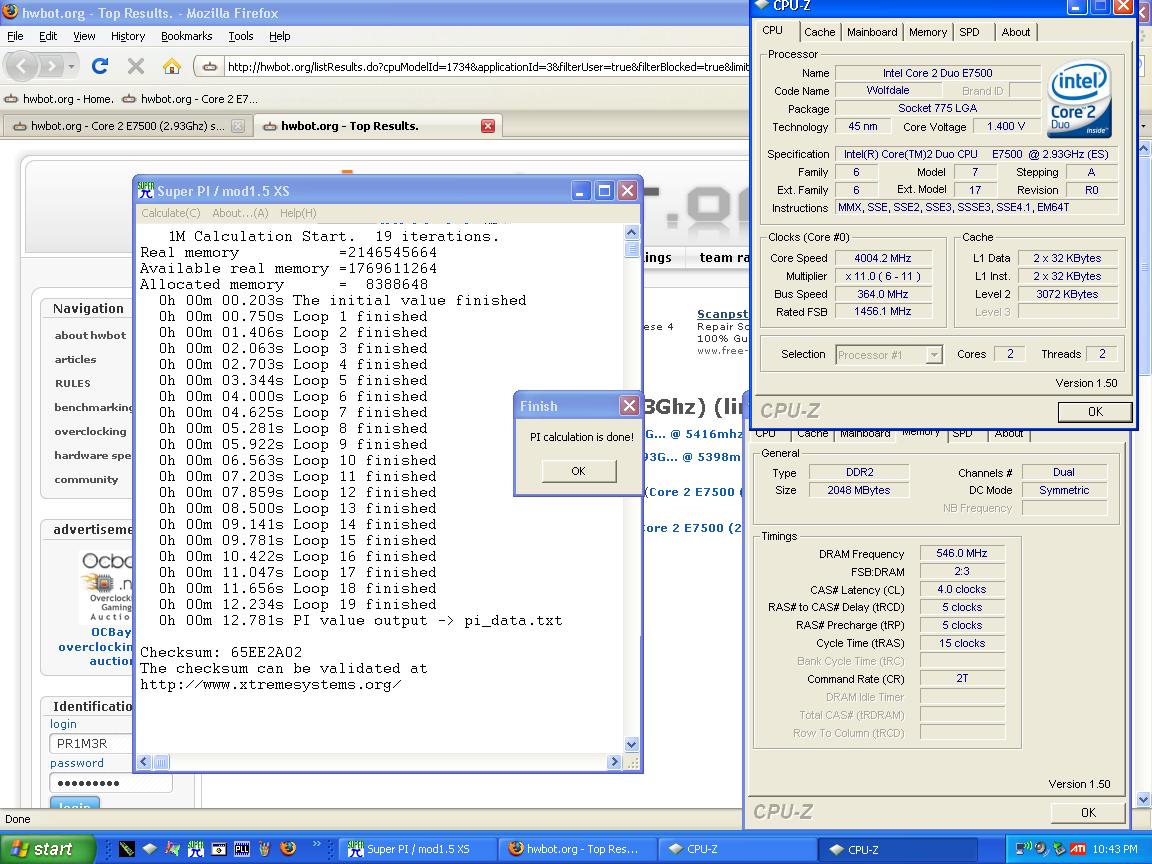Open Memory tab in front CPU-Z
This screenshot has width=1152, height=864.
[x=928, y=32]
